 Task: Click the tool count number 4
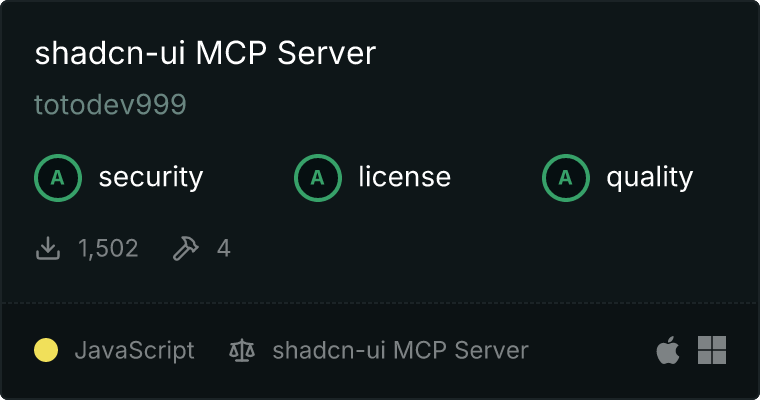223,248
